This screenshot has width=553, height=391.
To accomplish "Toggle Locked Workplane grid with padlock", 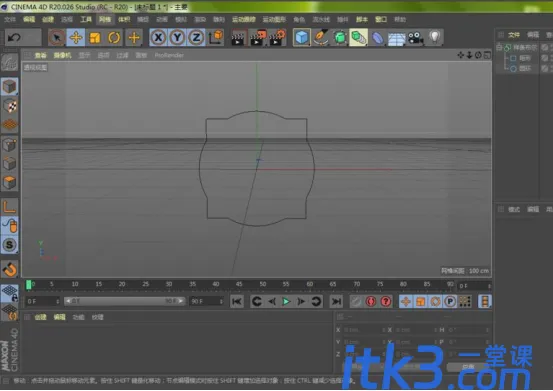I will click(x=10, y=293).
